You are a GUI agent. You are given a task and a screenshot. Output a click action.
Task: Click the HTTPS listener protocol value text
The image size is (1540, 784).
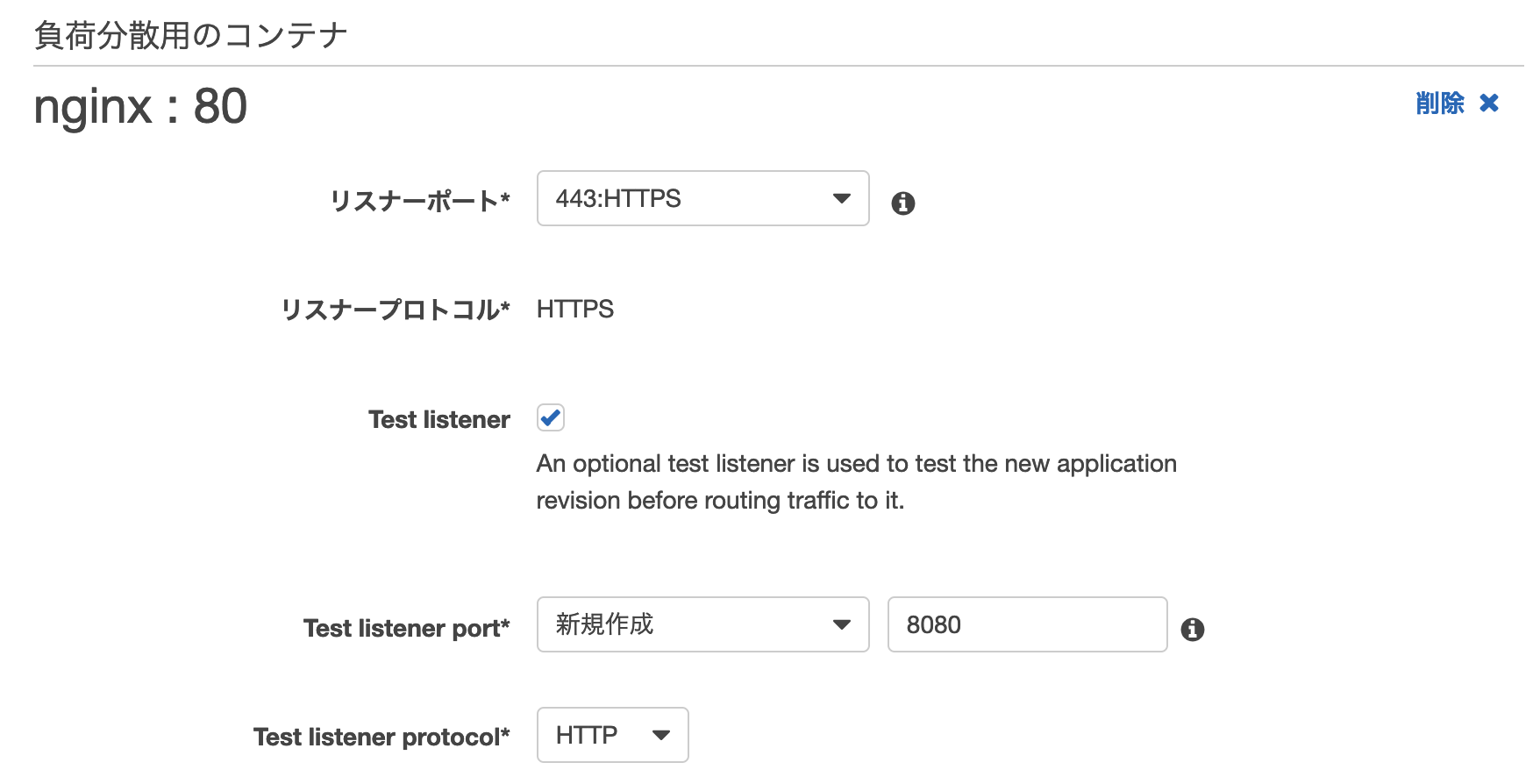[x=574, y=310]
